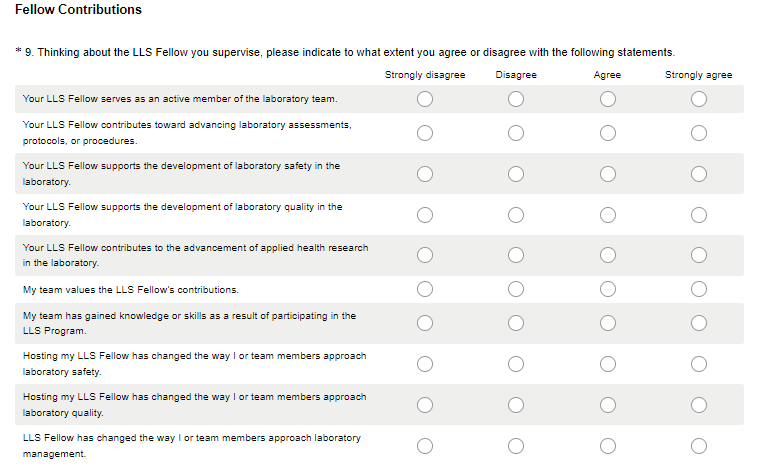758x466 pixels.
Task: Select Strongly disagree for applied health research statement
Action: point(425,255)
